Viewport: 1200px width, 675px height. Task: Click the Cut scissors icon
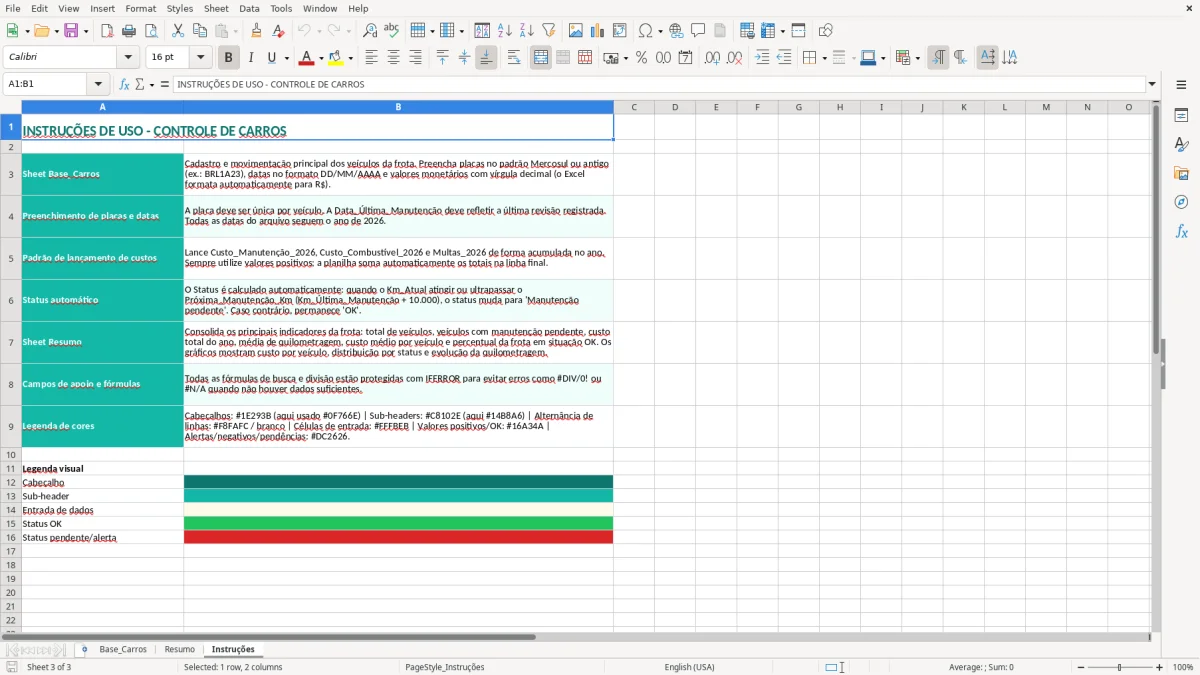178,31
